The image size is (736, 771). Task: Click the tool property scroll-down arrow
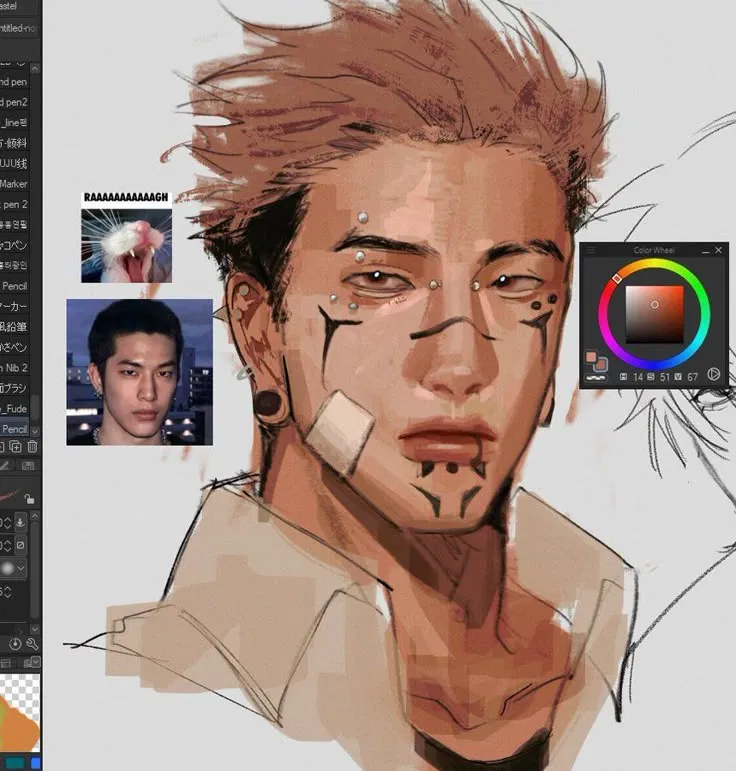34,629
